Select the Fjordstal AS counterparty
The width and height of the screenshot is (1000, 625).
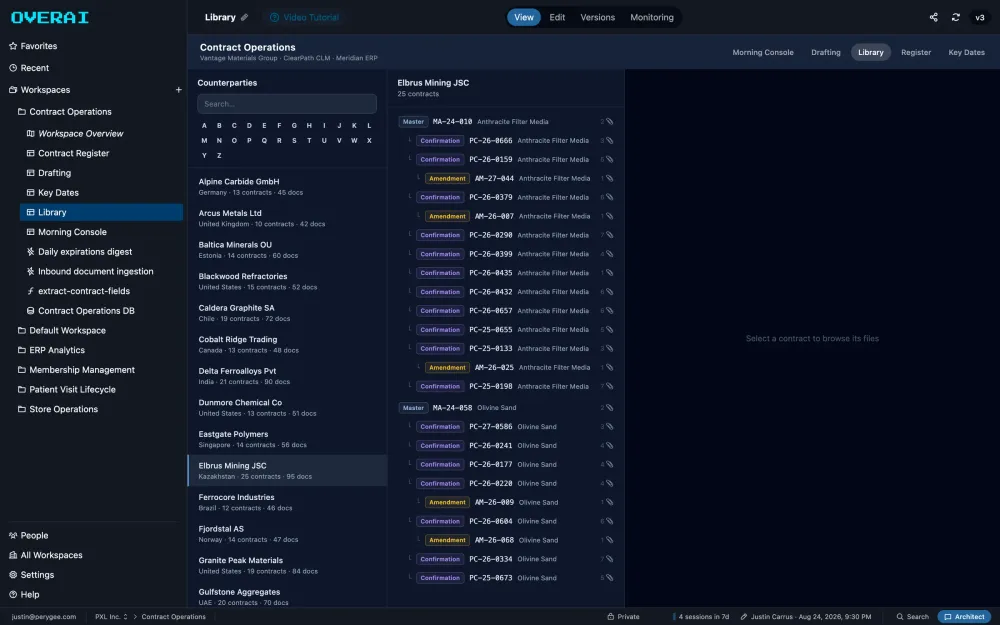point(287,534)
